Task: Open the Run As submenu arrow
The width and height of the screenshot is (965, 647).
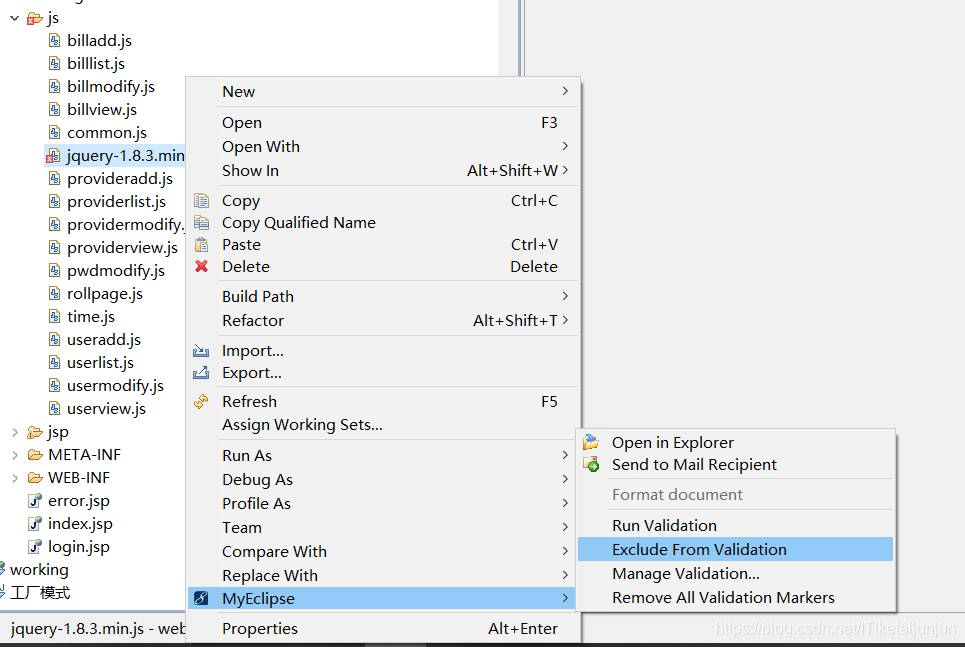Action: pos(565,455)
